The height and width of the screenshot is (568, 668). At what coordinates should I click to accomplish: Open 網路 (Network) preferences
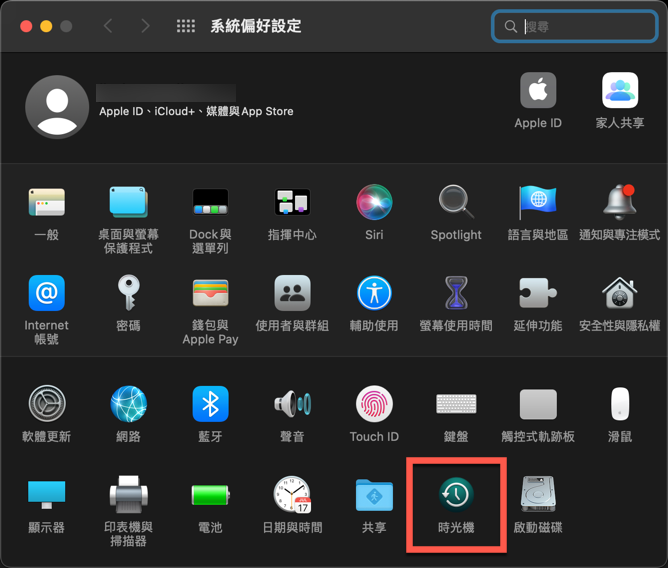(128, 404)
